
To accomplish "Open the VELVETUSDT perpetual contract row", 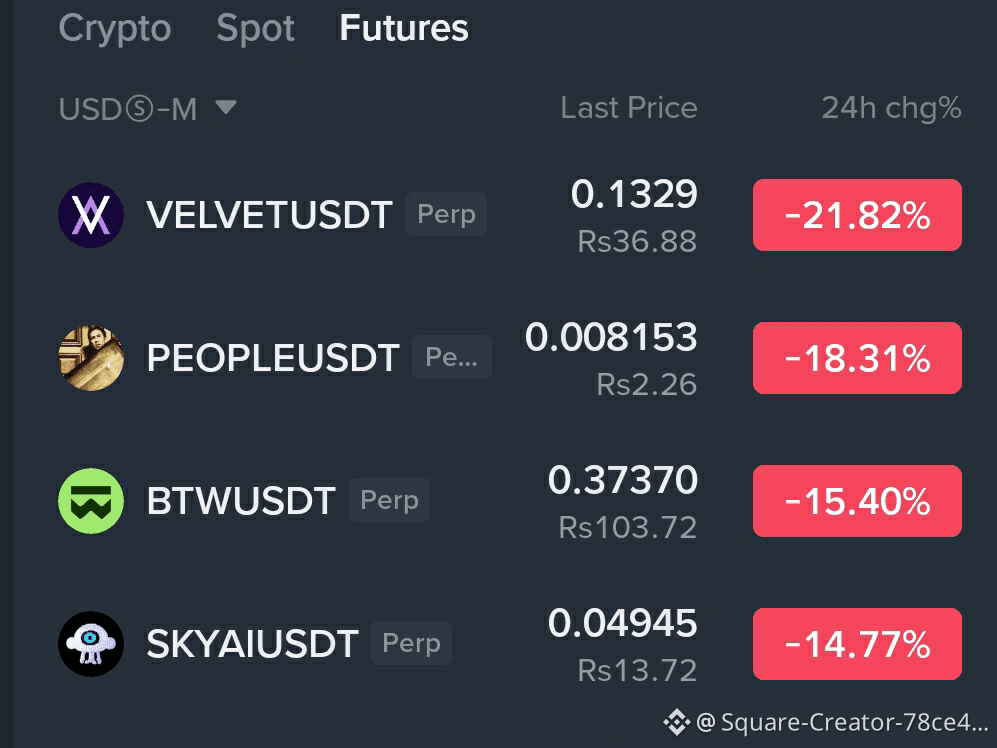I will pyautogui.click(x=510, y=215).
